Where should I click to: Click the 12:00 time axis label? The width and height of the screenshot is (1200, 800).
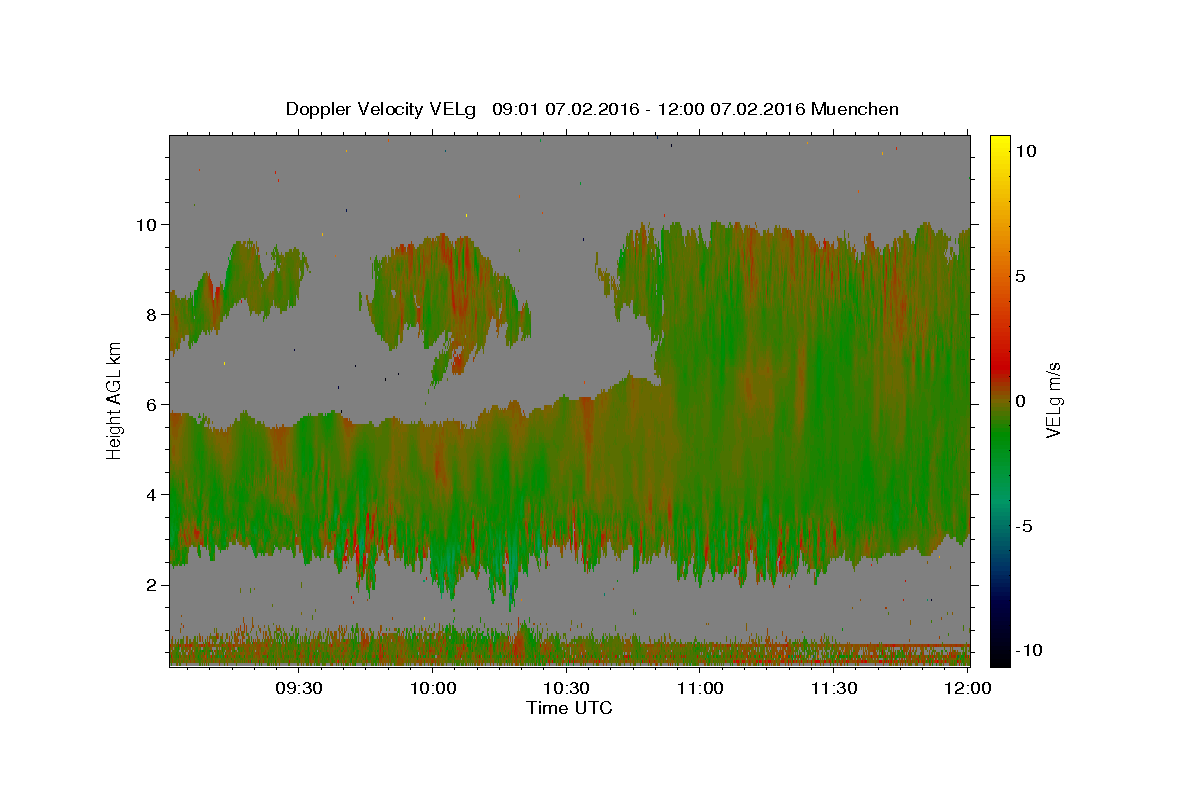click(967, 688)
